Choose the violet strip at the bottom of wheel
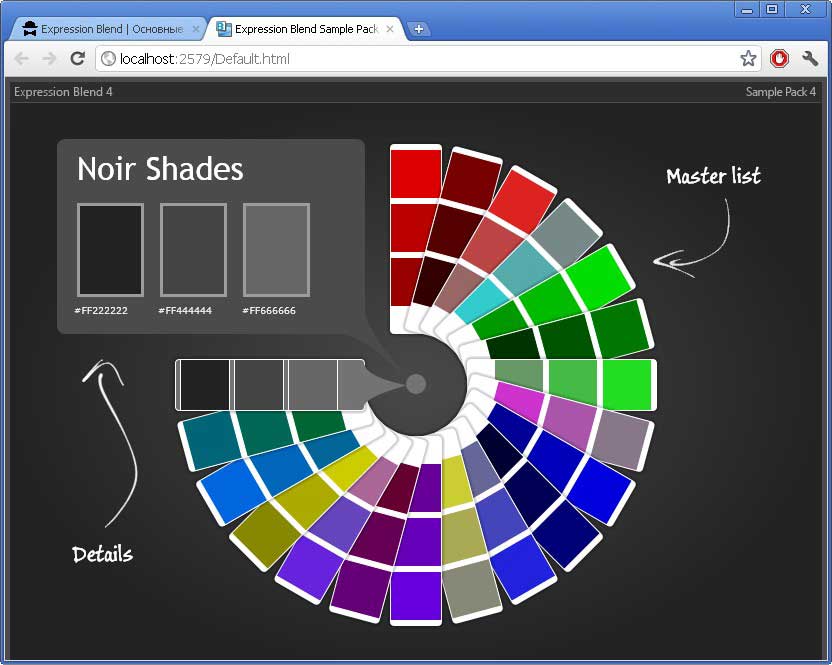This screenshot has width=832, height=665. pyautogui.click(x=416, y=541)
